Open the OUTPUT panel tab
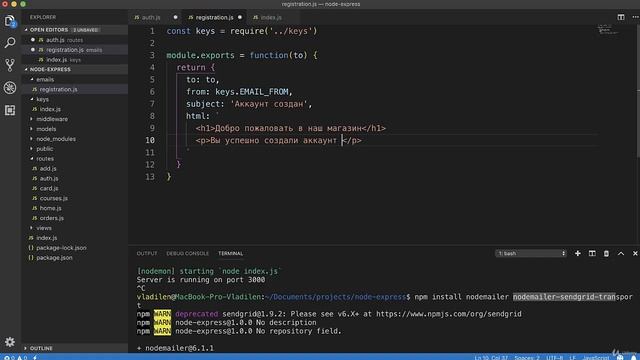The image size is (640, 360). [147, 253]
